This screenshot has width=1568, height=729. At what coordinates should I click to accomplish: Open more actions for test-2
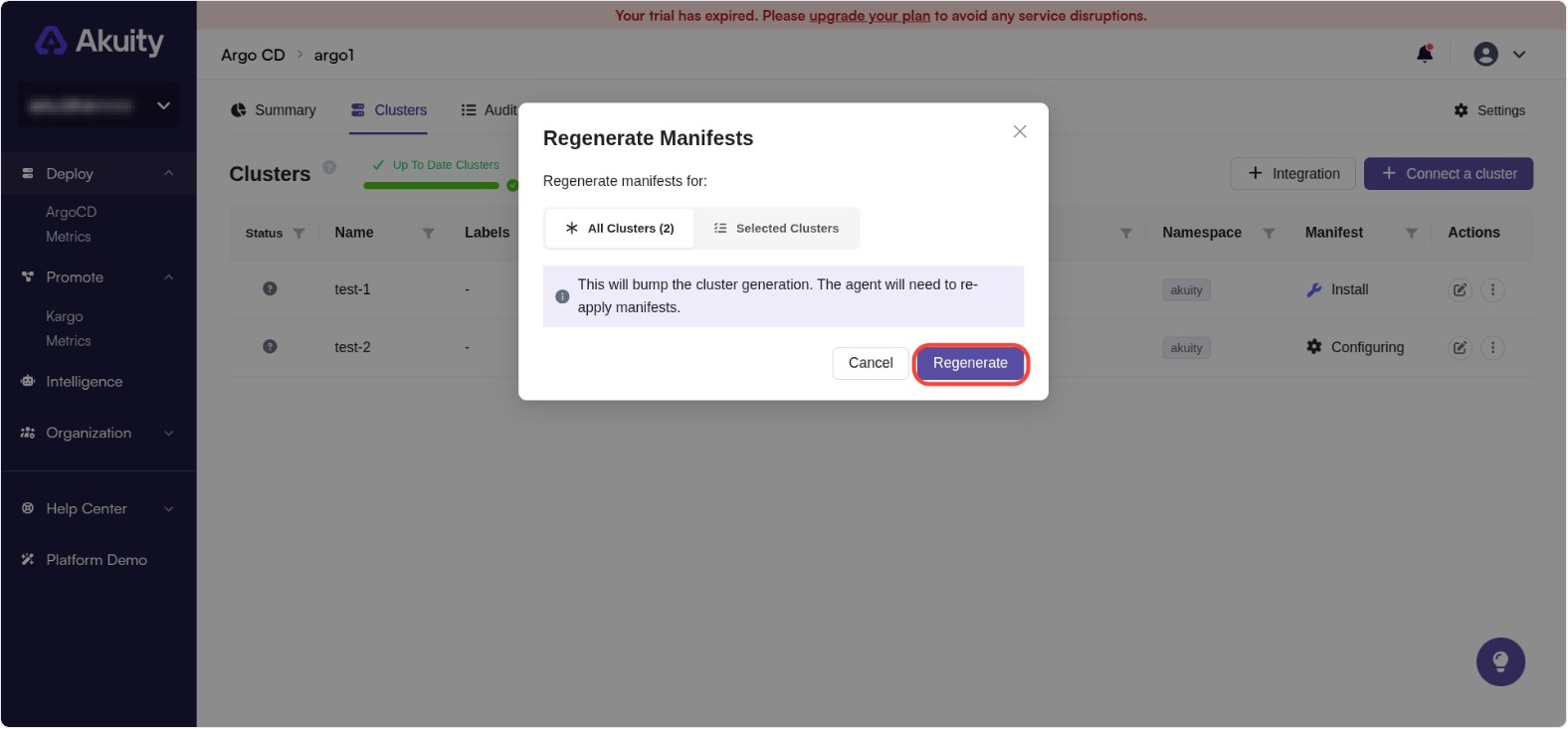click(1492, 348)
